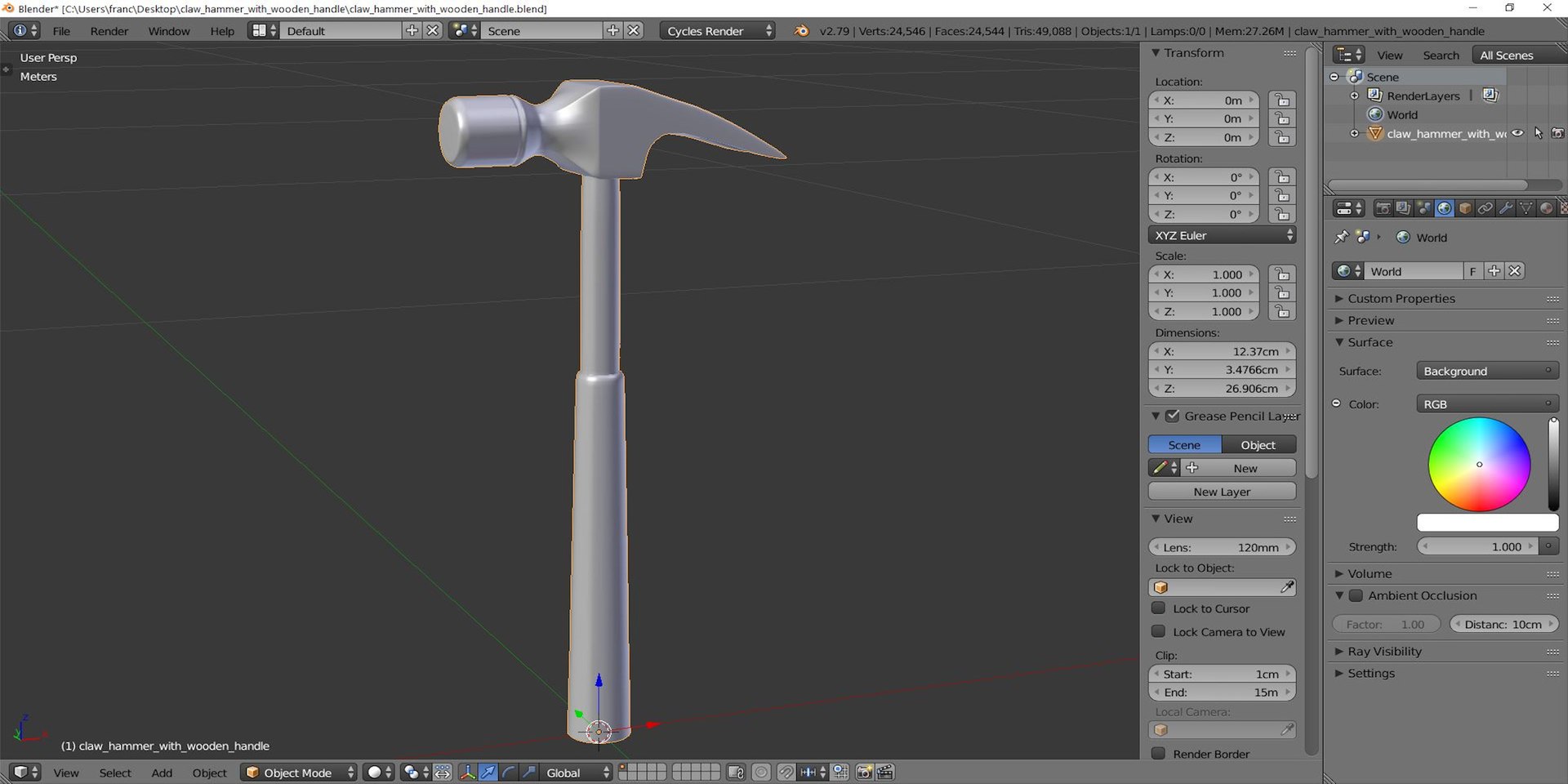
Task: Open the Scene properties tab
Action: click(x=1423, y=208)
